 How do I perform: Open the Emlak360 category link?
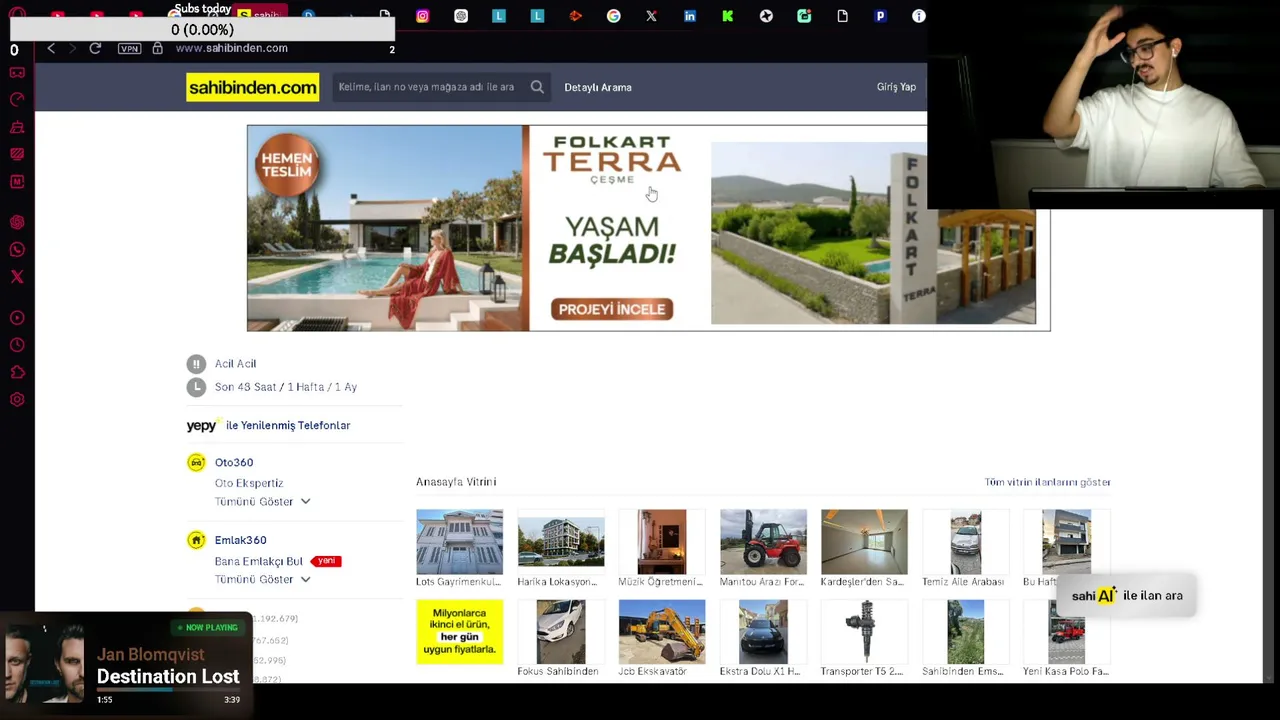pyautogui.click(x=240, y=540)
